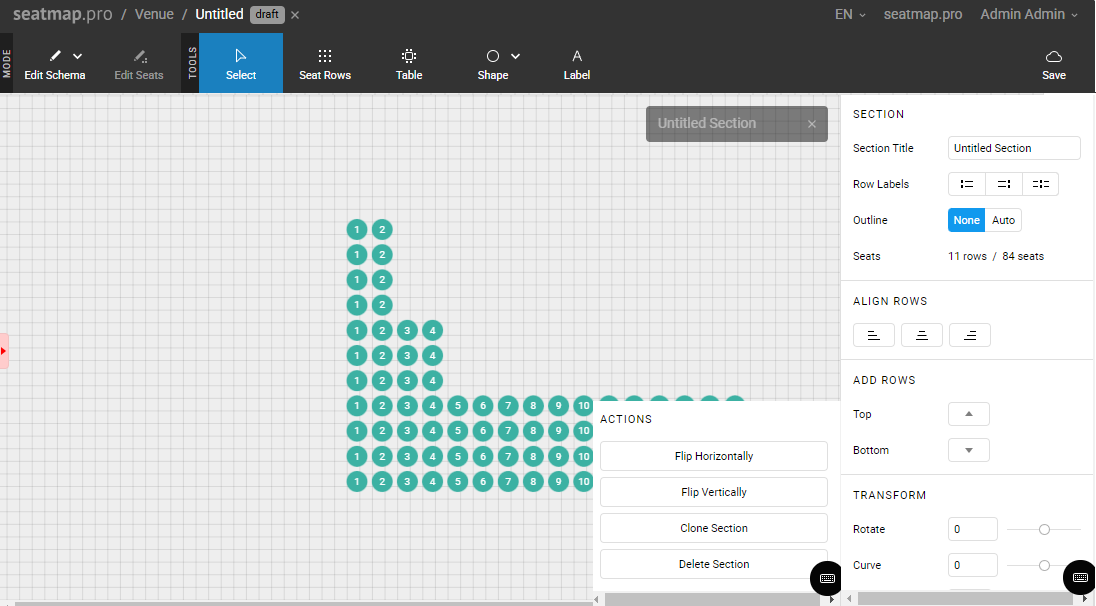The image size is (1096, 606).
Task: Click Flip Horizontally button
Action: click(713, 456)
